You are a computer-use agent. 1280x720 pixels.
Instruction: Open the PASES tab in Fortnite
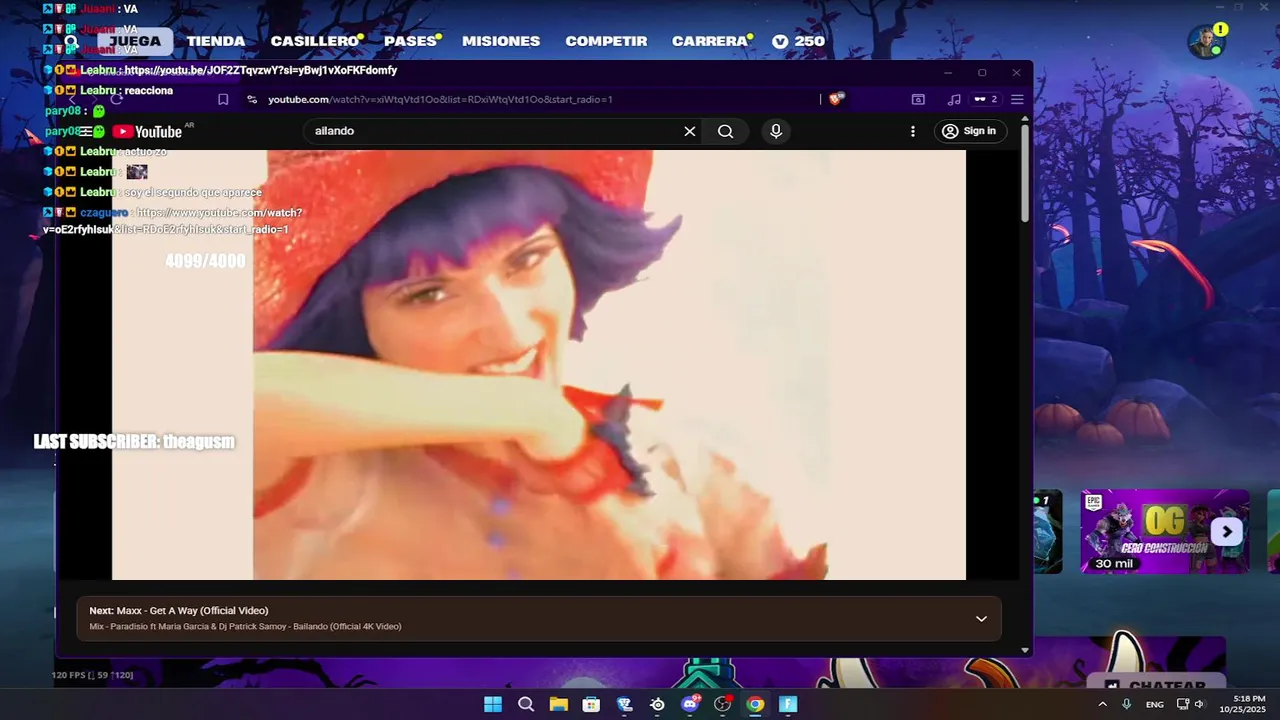click(x=410, y=41)
